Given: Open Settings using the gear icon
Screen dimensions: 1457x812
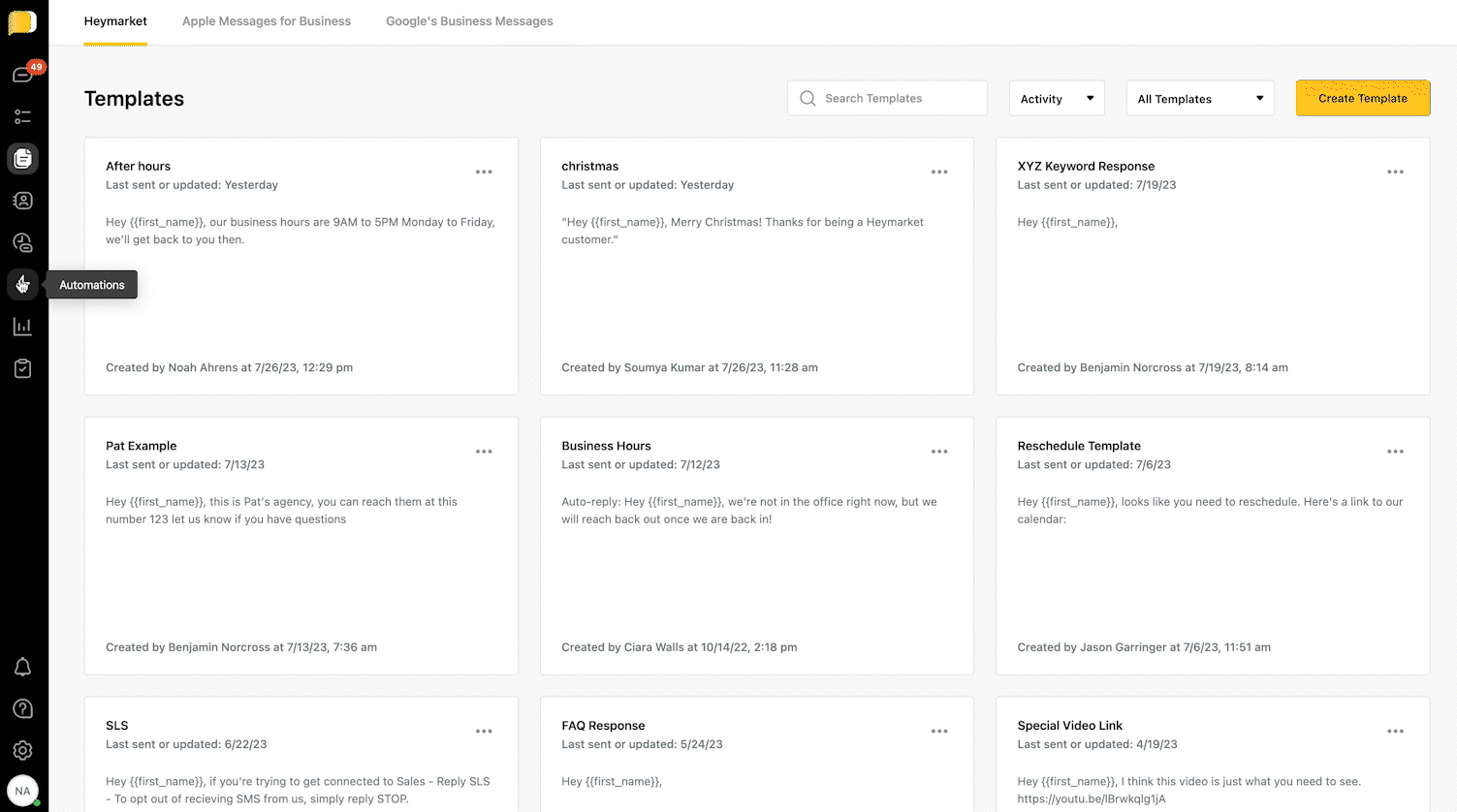Looking at the screenshot, I should pos(22,750).
